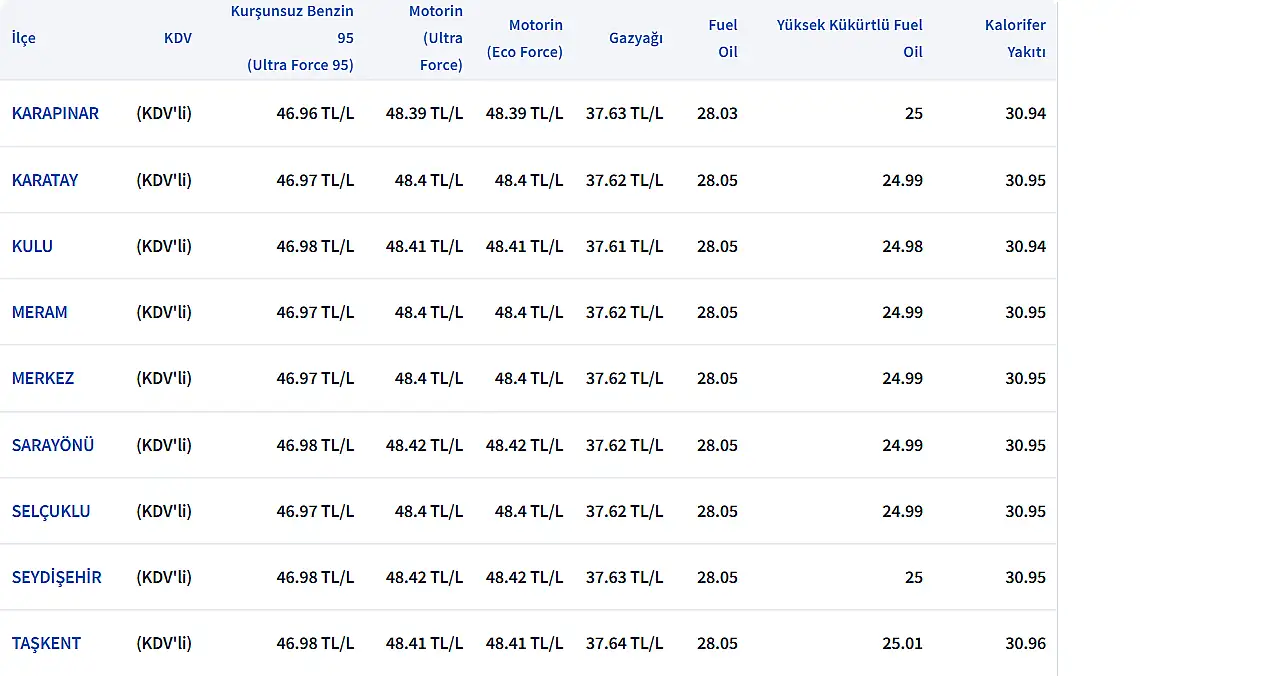Screen dimensions: 1280x676
Task: Click the 25.01 high-sulfur fuel oil value
Action: [902, 643]
